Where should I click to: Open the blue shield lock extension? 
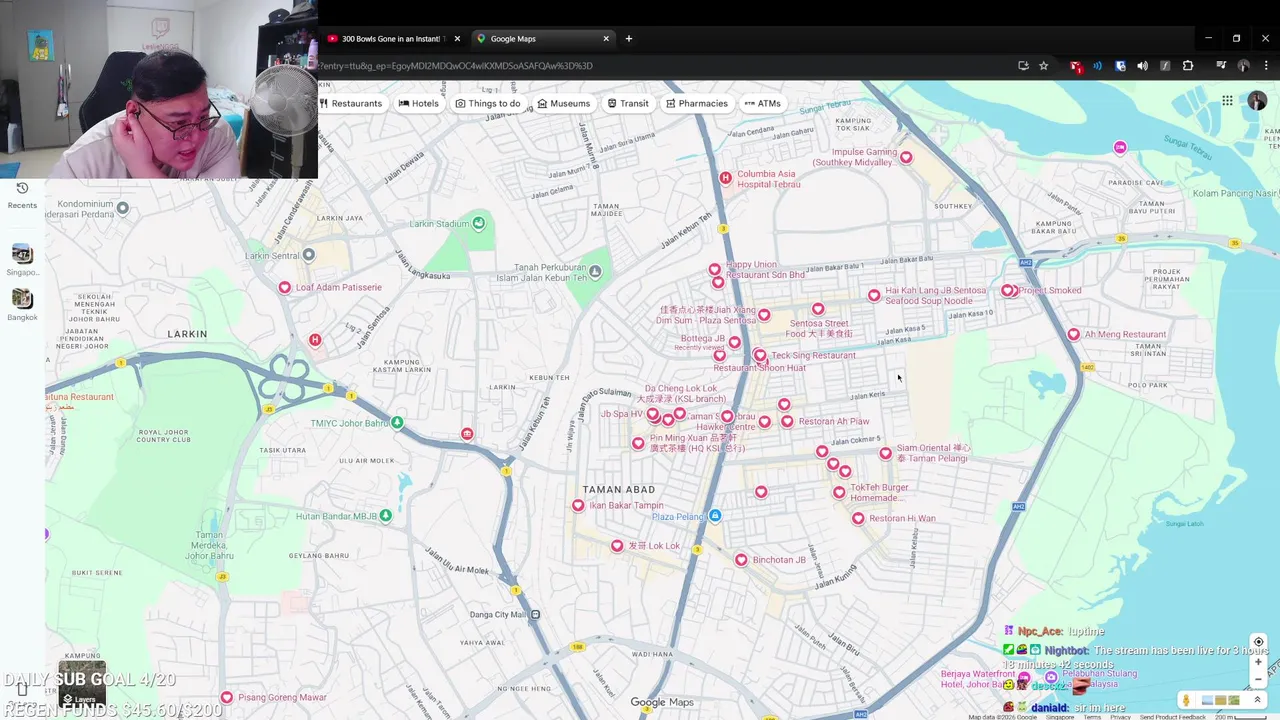(1120, 66)
